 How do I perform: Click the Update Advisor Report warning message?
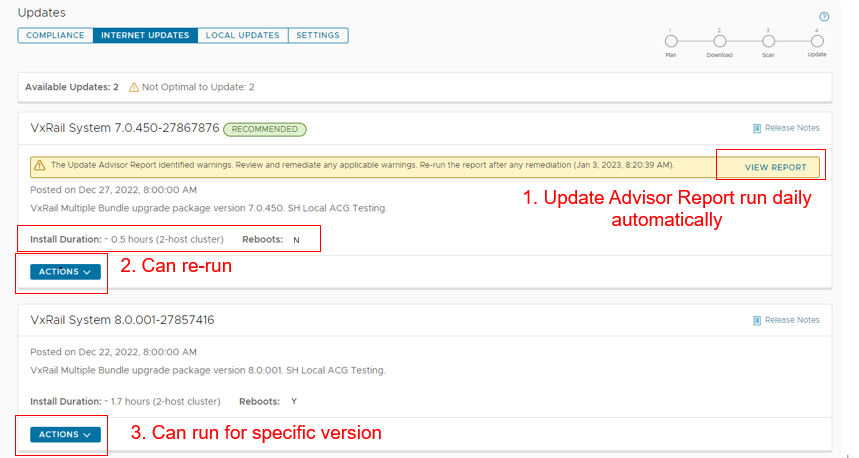pos(362,165)
